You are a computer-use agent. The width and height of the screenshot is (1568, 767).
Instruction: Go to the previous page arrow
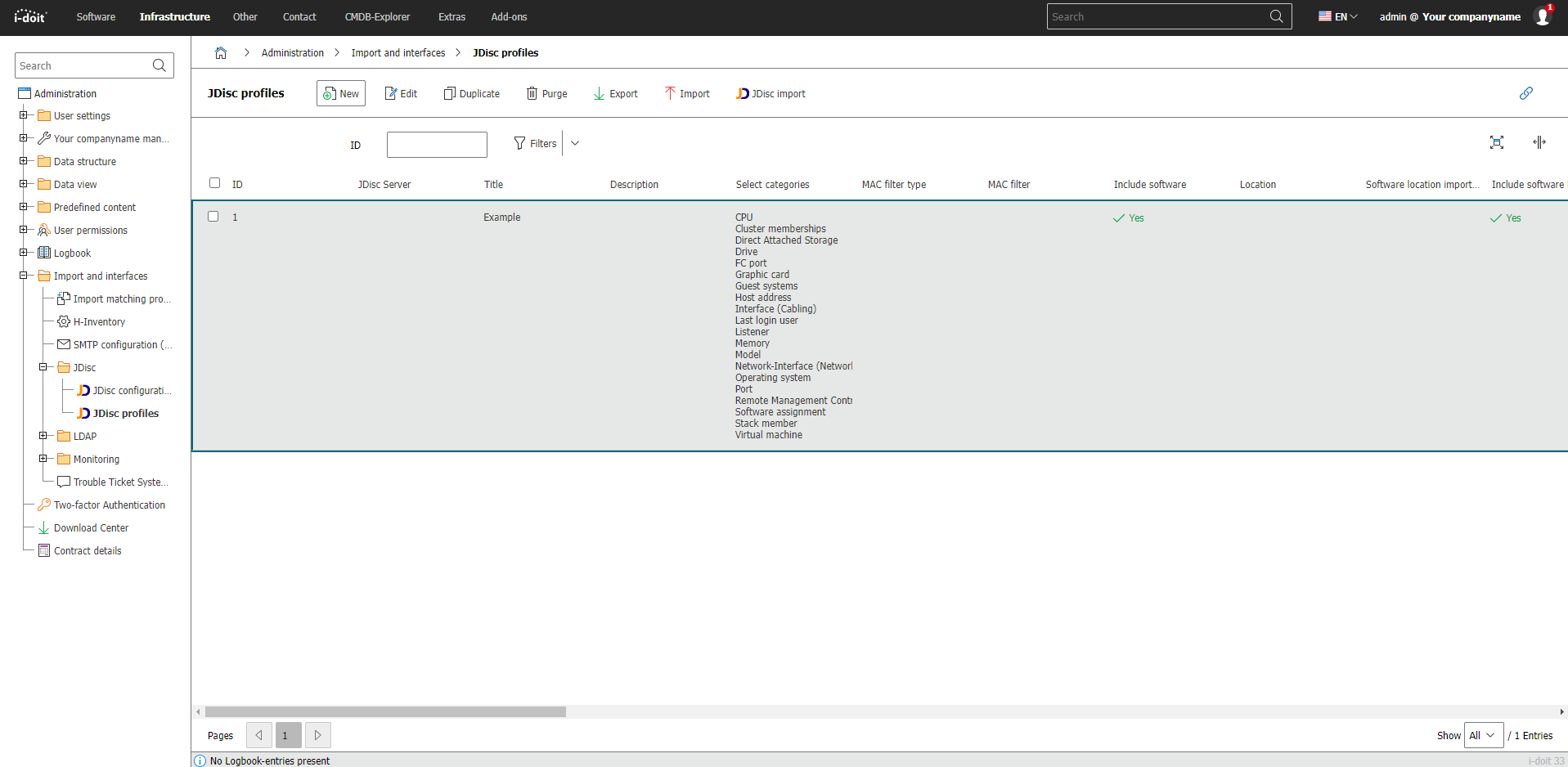[x=259, y=735]
